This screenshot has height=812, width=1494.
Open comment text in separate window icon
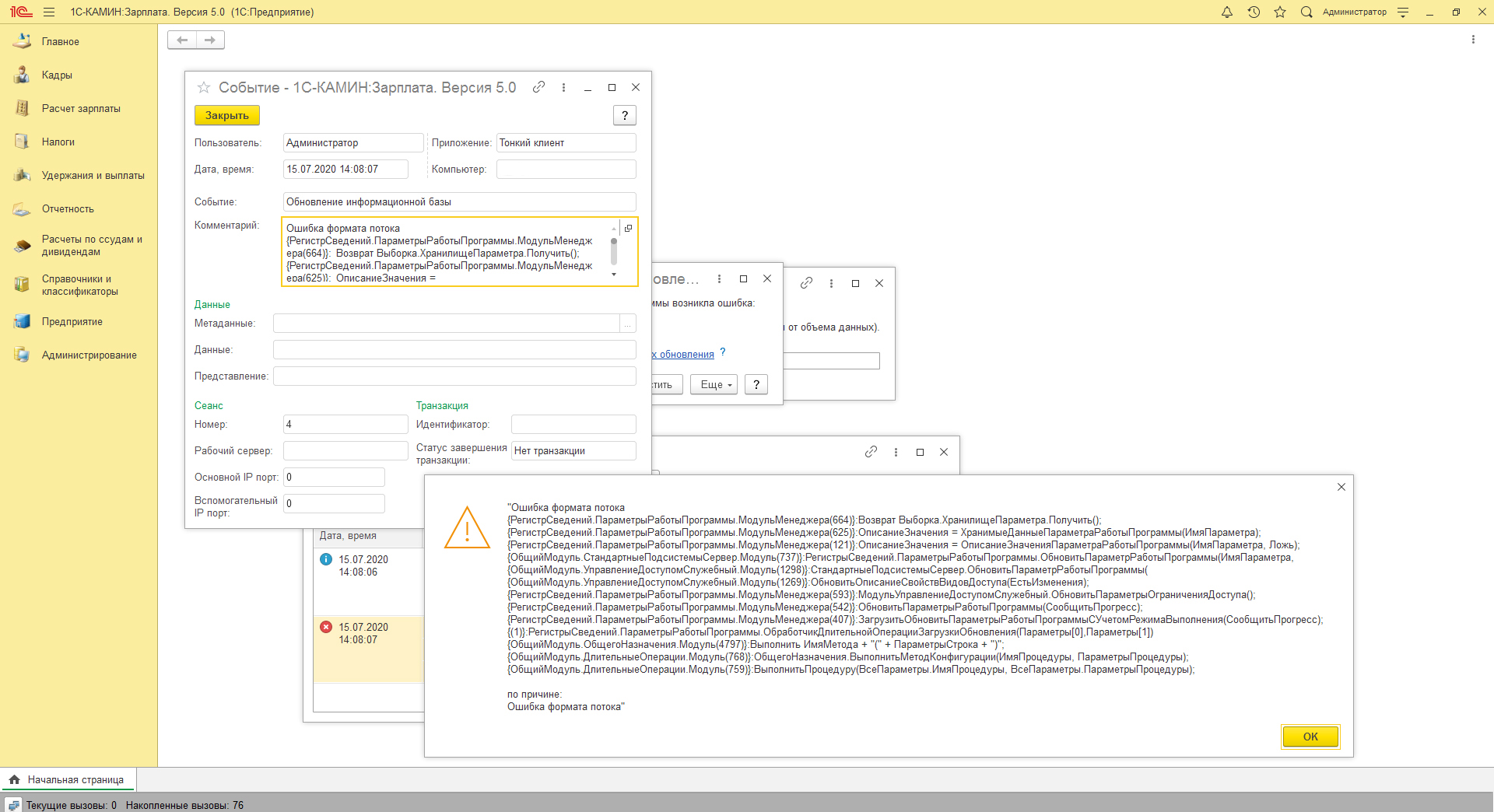[629, 228]
